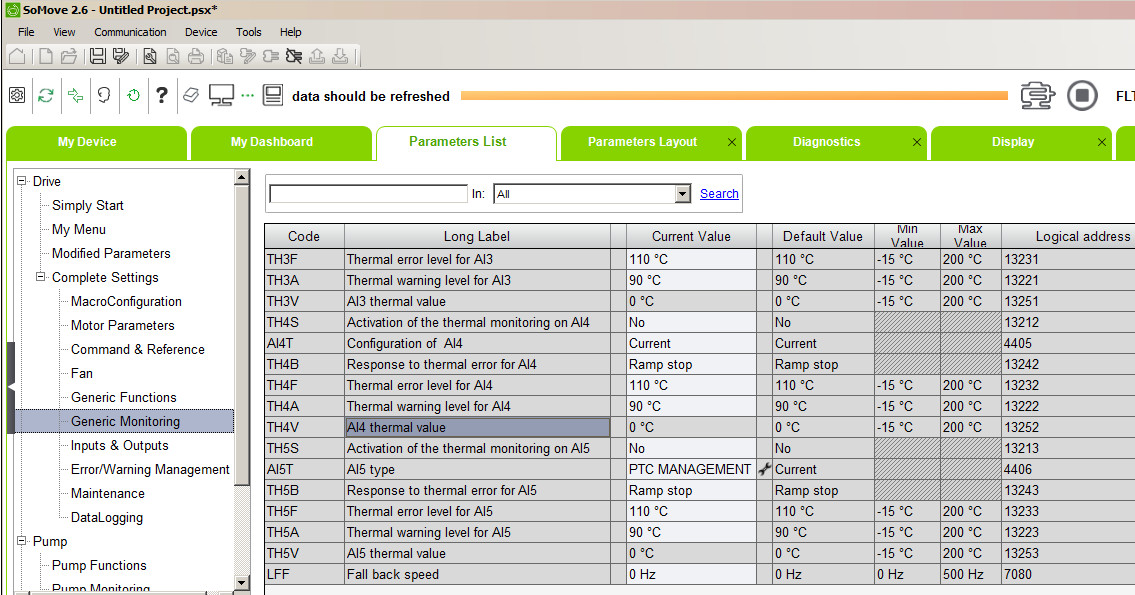1135x595 pixels.
Task: Click the drive device icon before status text
Action: point(273,95)
